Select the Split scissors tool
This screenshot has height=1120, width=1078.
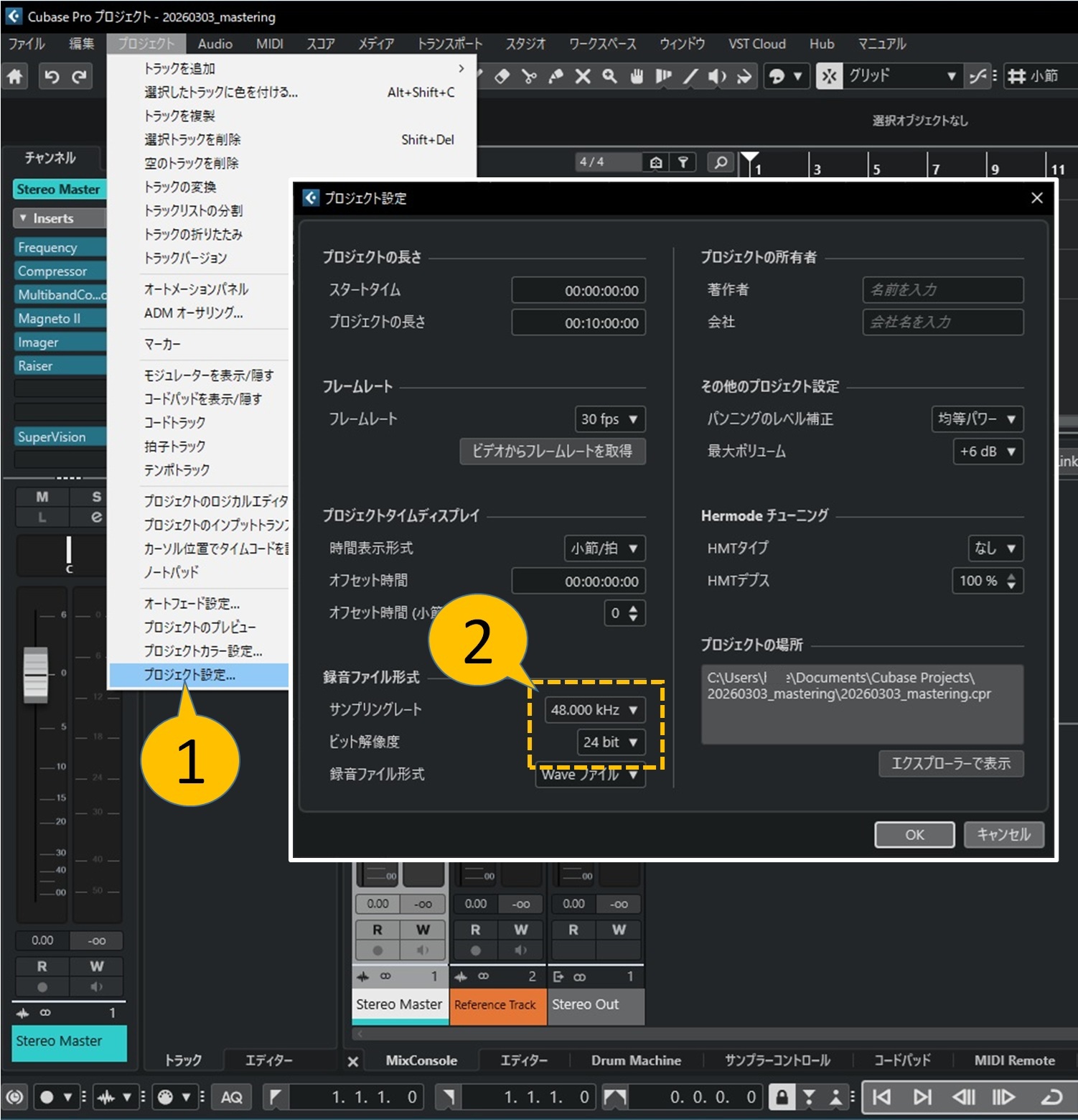coord(529,76)
